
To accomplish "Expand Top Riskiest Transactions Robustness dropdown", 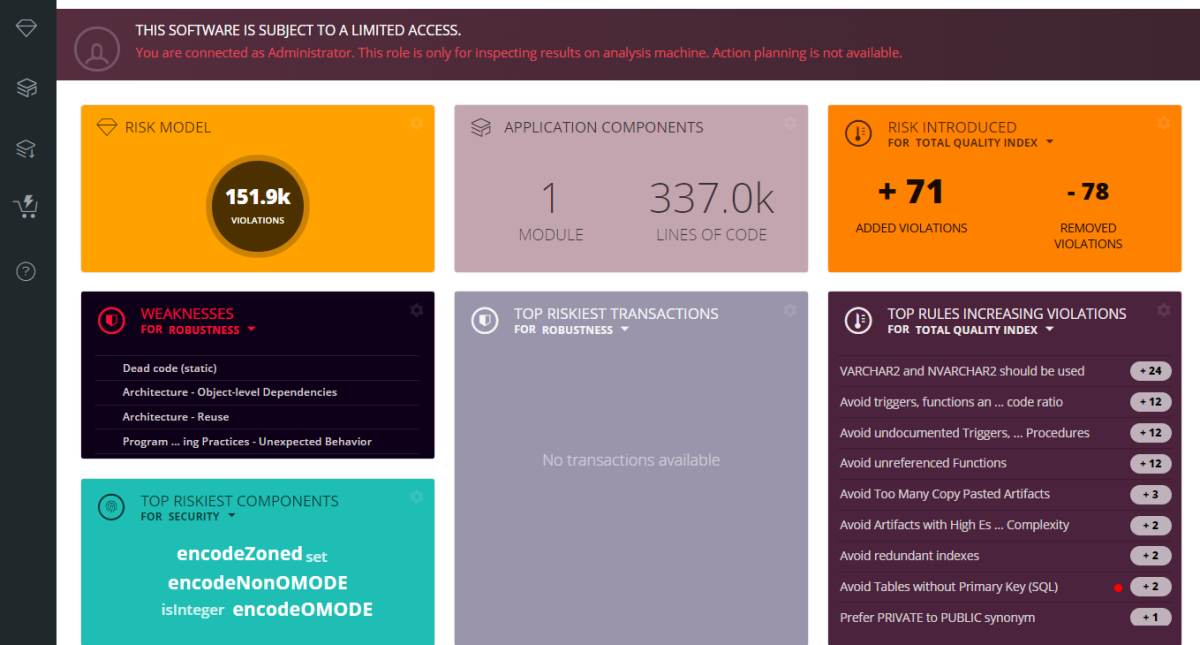I will click(625, 330).
